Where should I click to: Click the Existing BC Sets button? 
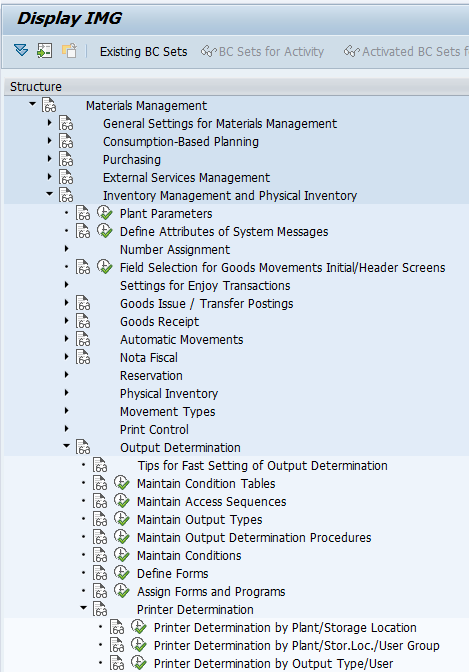pos(144,51)
